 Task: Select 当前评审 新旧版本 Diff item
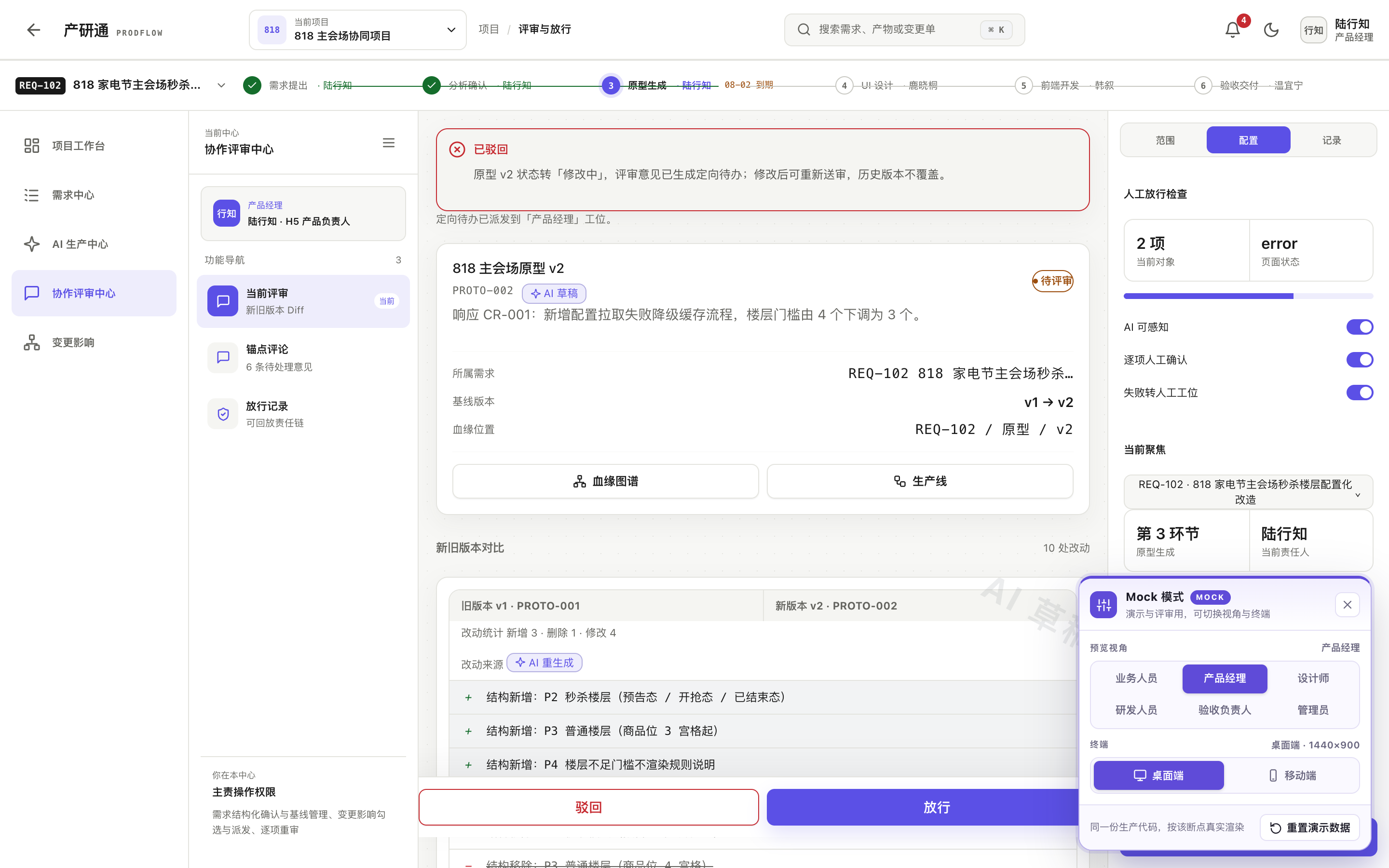point(303,301)
